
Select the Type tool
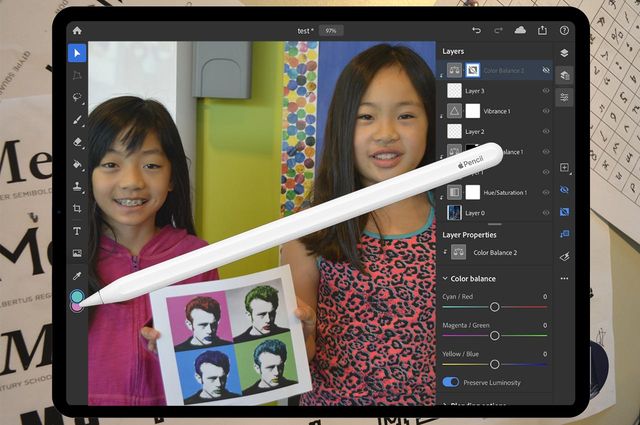pos(77,231)
